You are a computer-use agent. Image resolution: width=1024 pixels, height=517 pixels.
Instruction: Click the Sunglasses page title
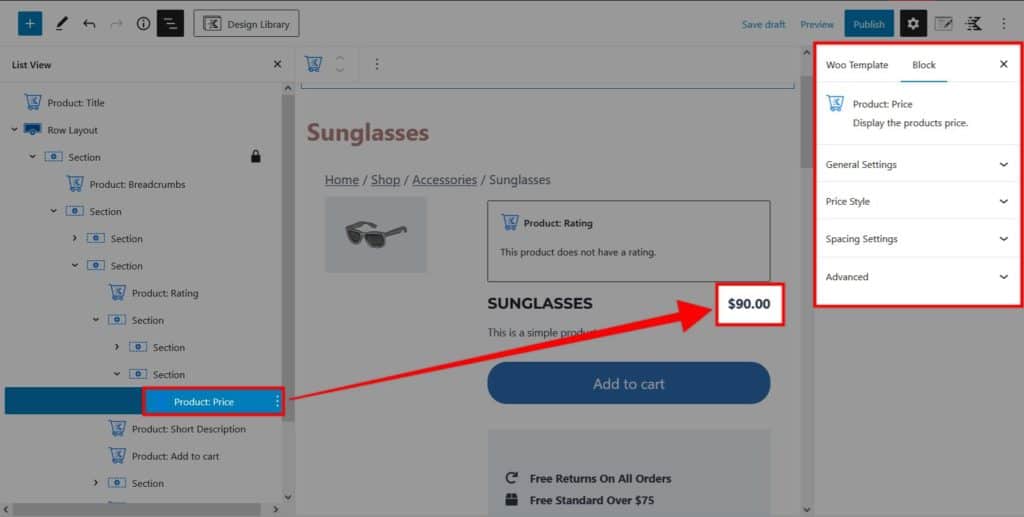[x=368, y=133]
